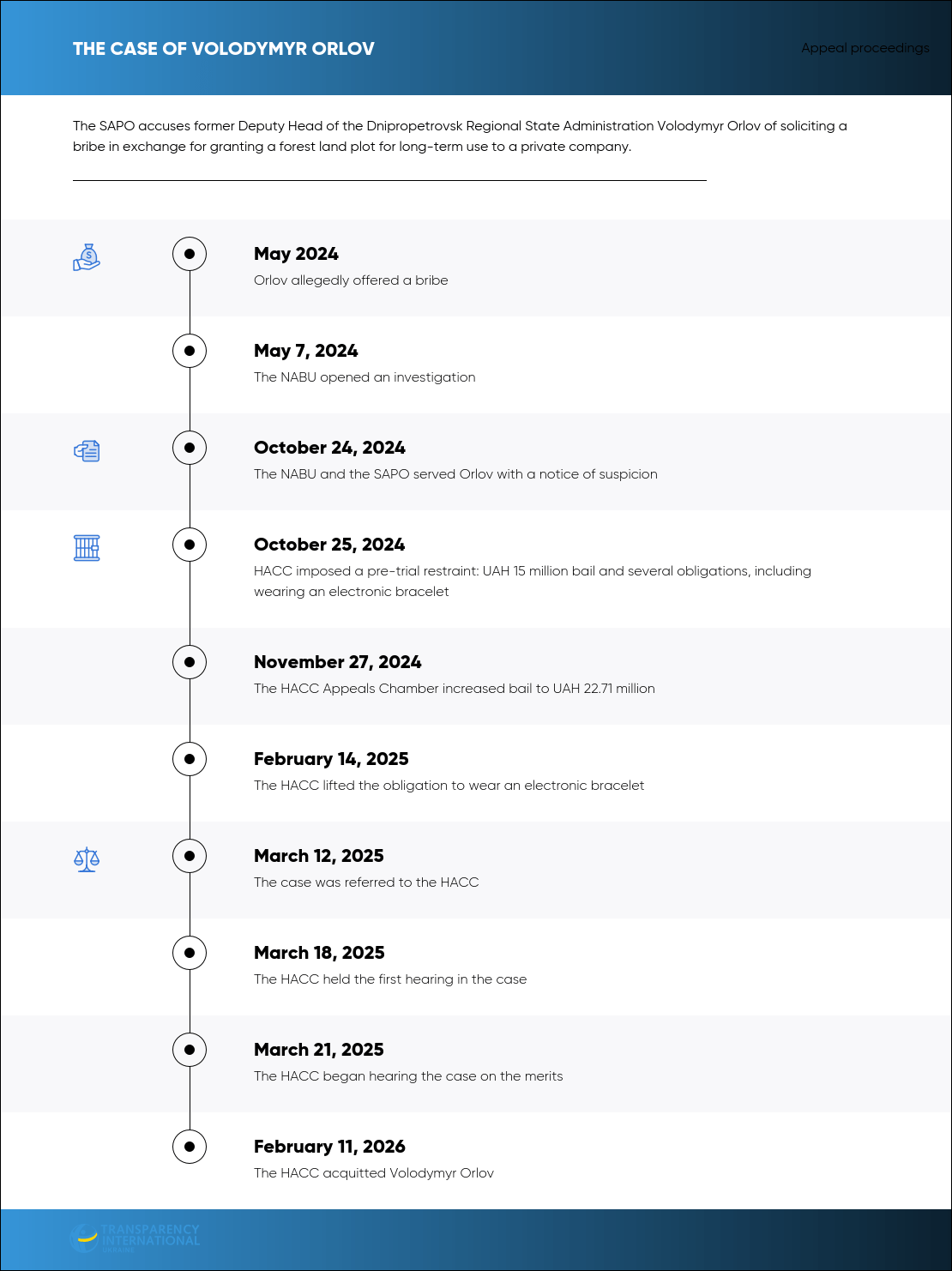The width and height of the screenshot is (952, 1271).
Task: Select the May 7, 2024 timeline dot
Action: [x=190, y=351]
